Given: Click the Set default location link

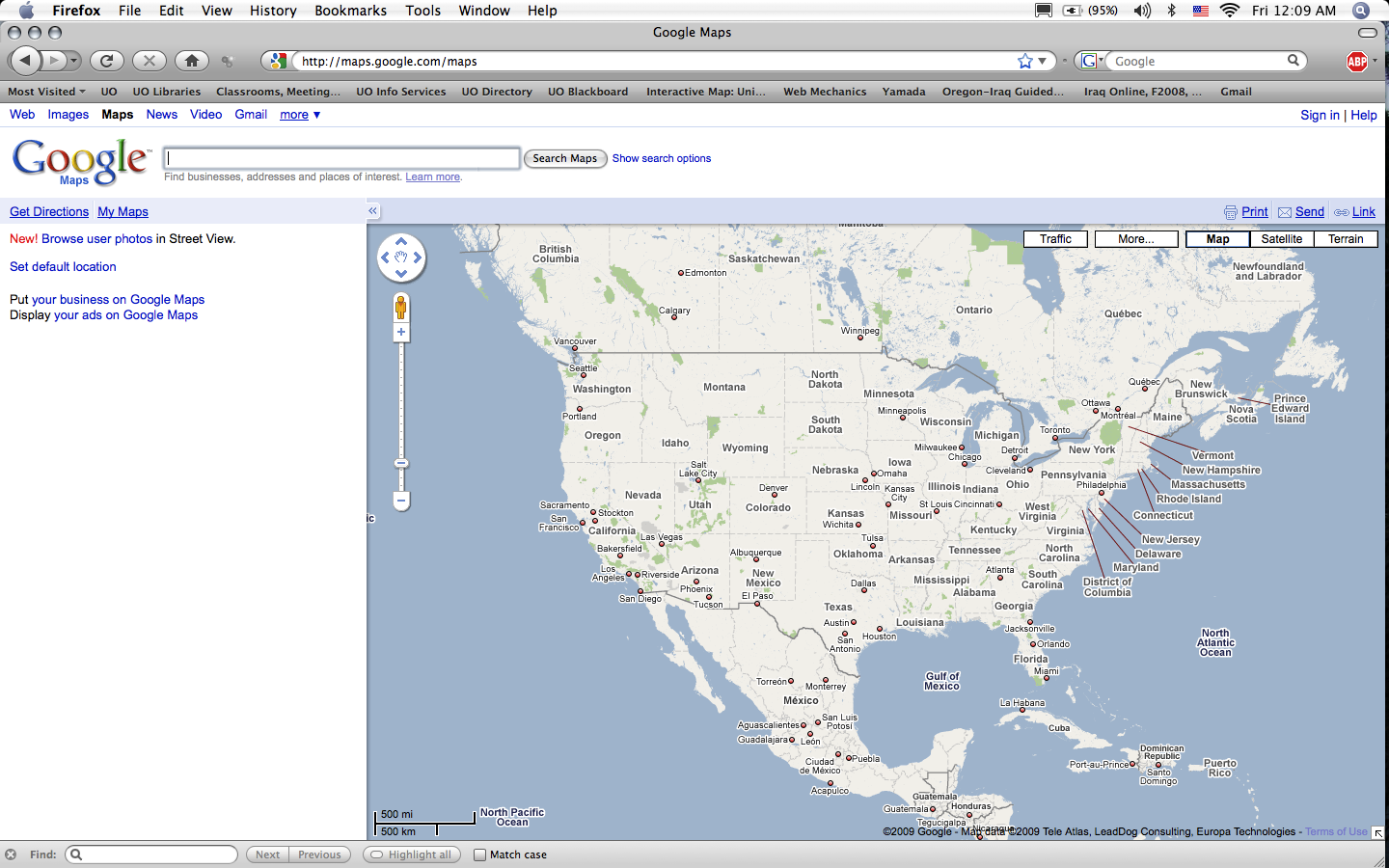Looking at the screenshot, I should [63, 267].
